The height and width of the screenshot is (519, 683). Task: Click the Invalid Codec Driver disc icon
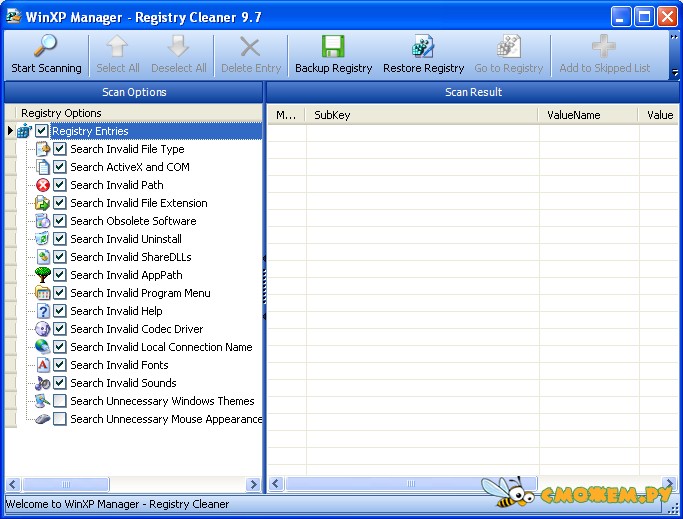click(43, 329)
